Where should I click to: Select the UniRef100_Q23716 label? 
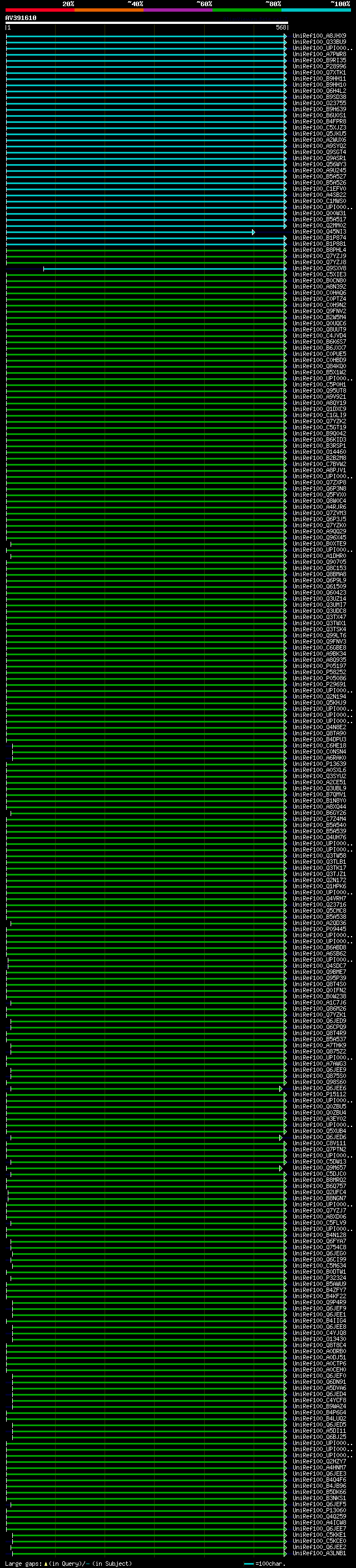(319, 904)
